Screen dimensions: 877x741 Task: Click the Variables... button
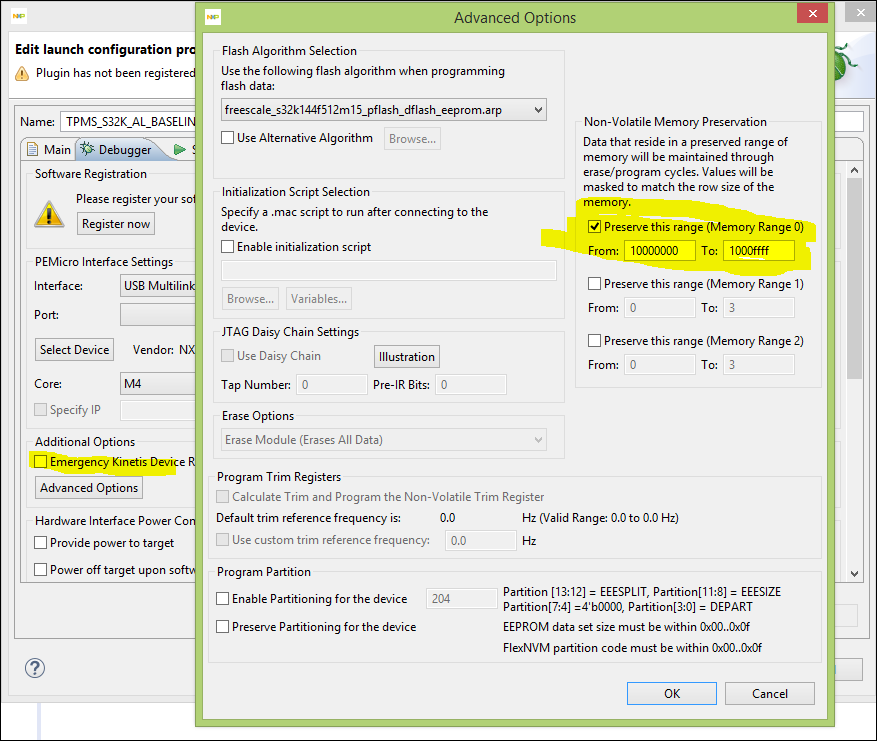point(319,299)
